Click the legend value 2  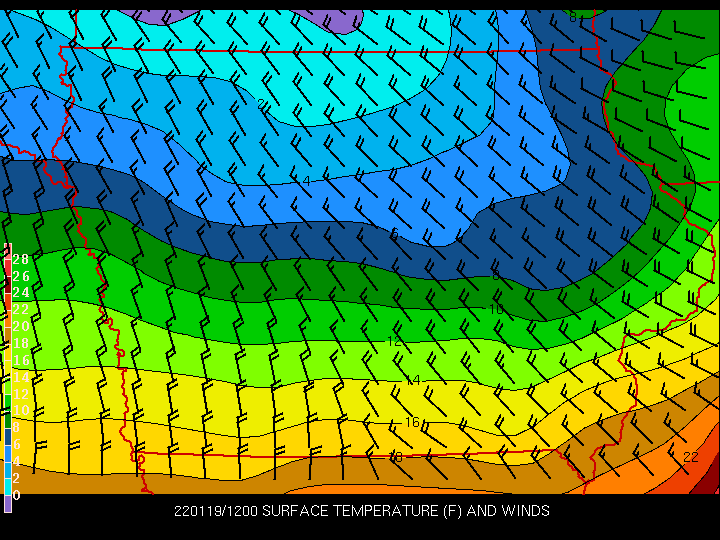click(x=16, y=478)
